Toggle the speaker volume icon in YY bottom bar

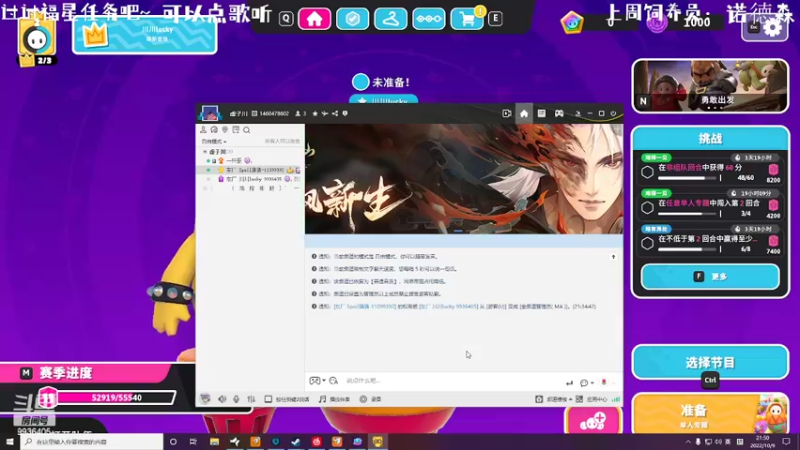(x=222, y=399)
